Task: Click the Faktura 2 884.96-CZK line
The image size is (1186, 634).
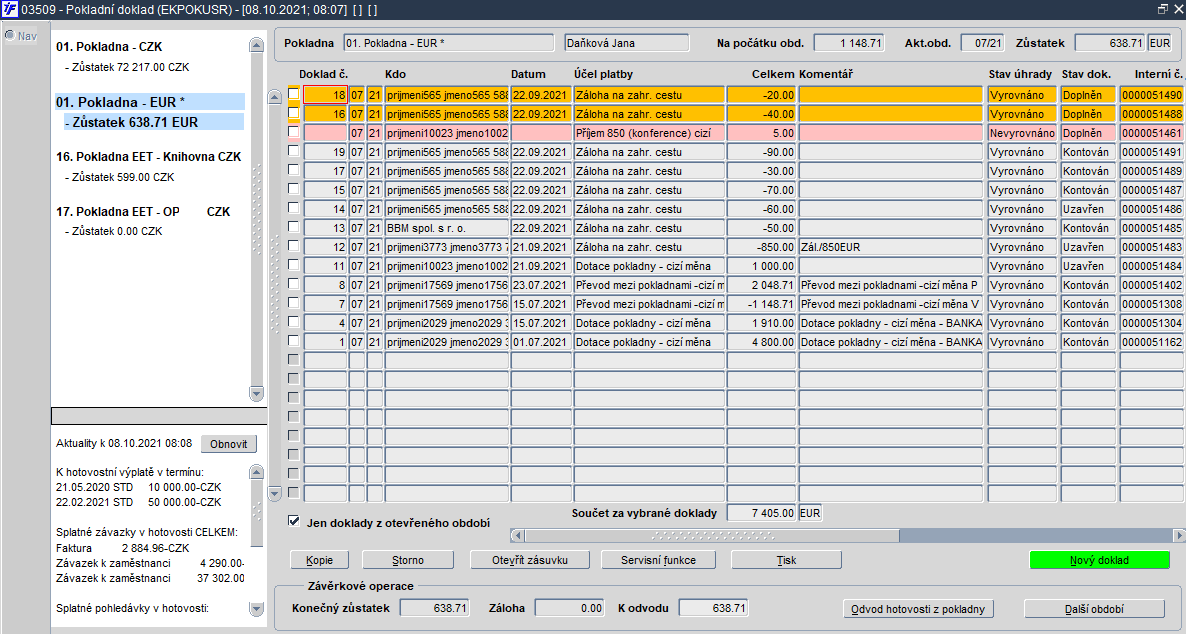Action: [x=123, y=548]
